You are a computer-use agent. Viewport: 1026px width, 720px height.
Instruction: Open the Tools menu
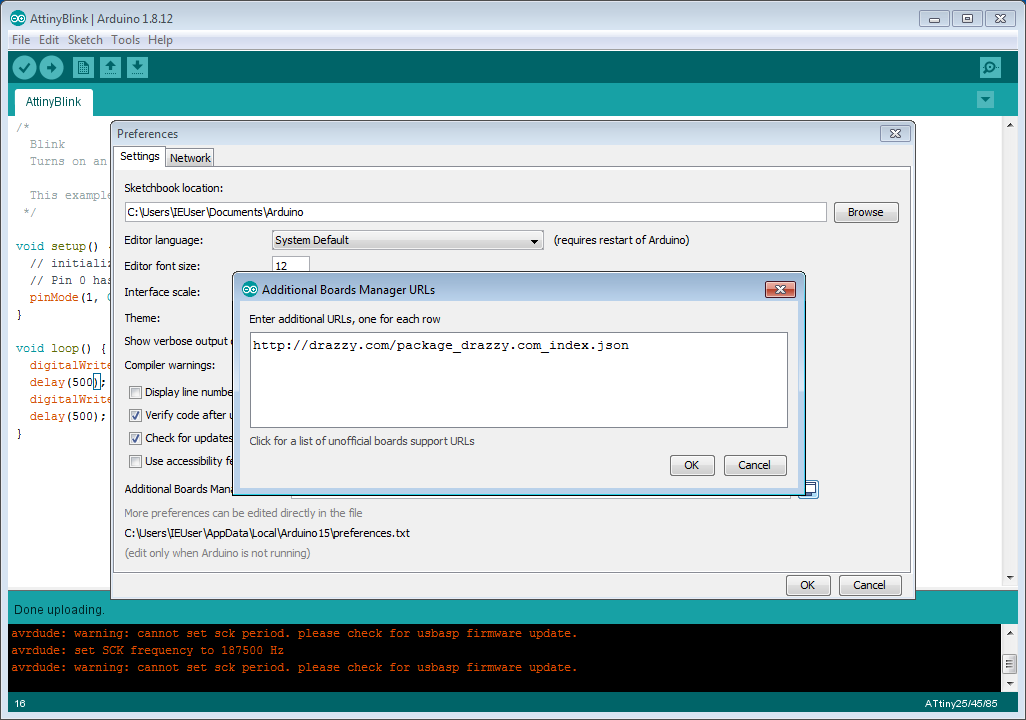pos(125,40)
